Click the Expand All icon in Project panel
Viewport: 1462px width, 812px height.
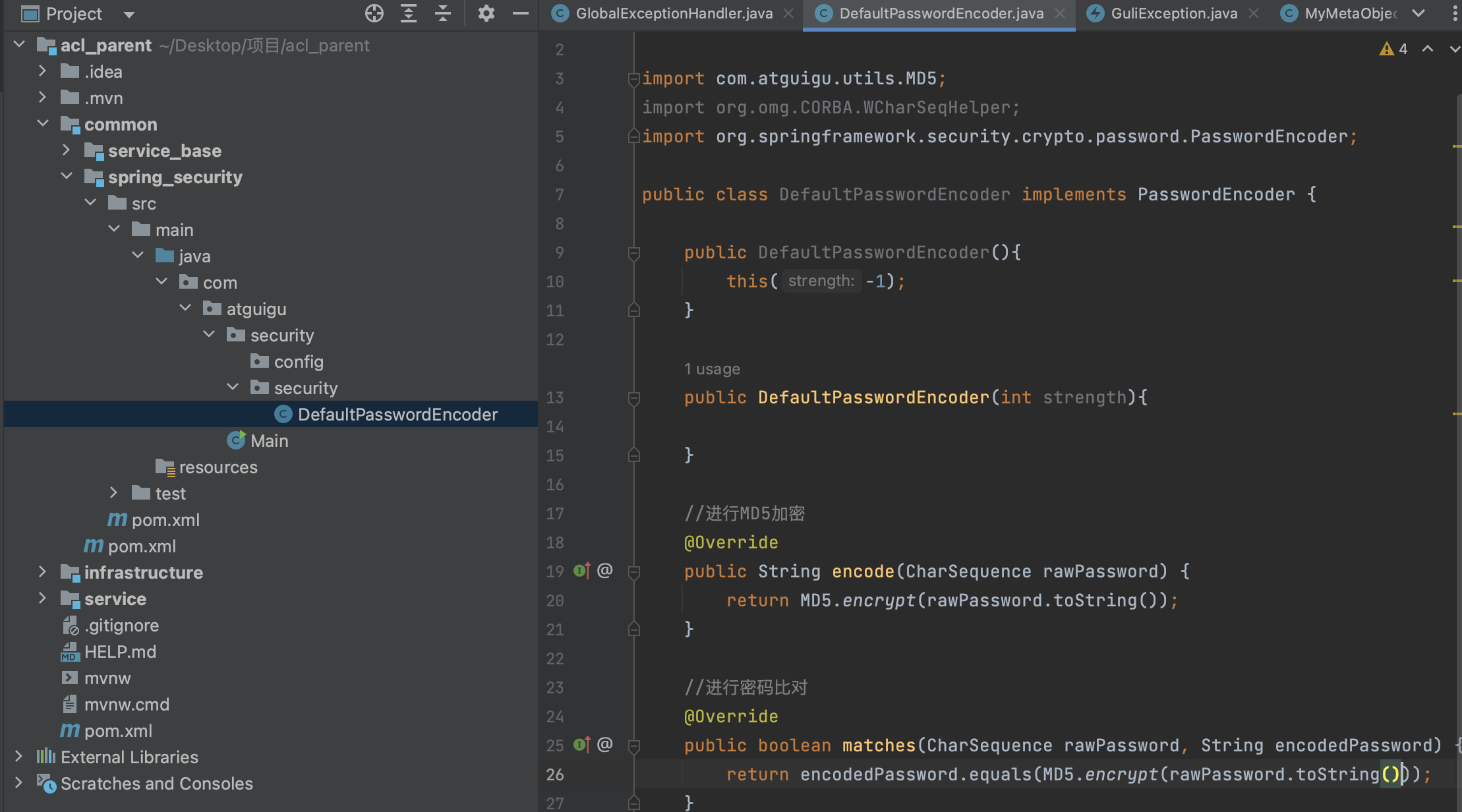pos(409,13)
